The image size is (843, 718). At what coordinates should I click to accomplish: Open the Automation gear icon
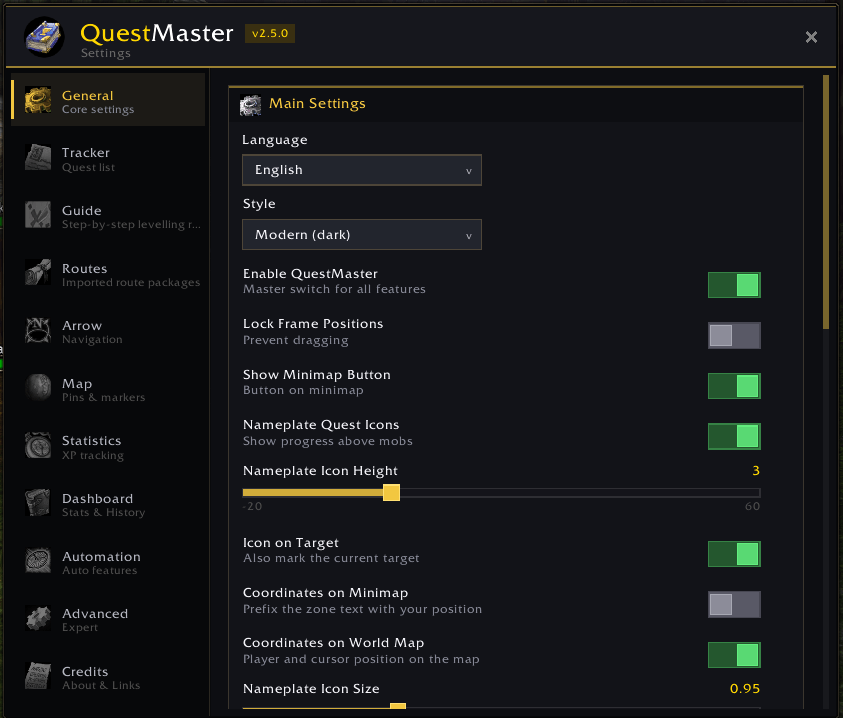38,561
